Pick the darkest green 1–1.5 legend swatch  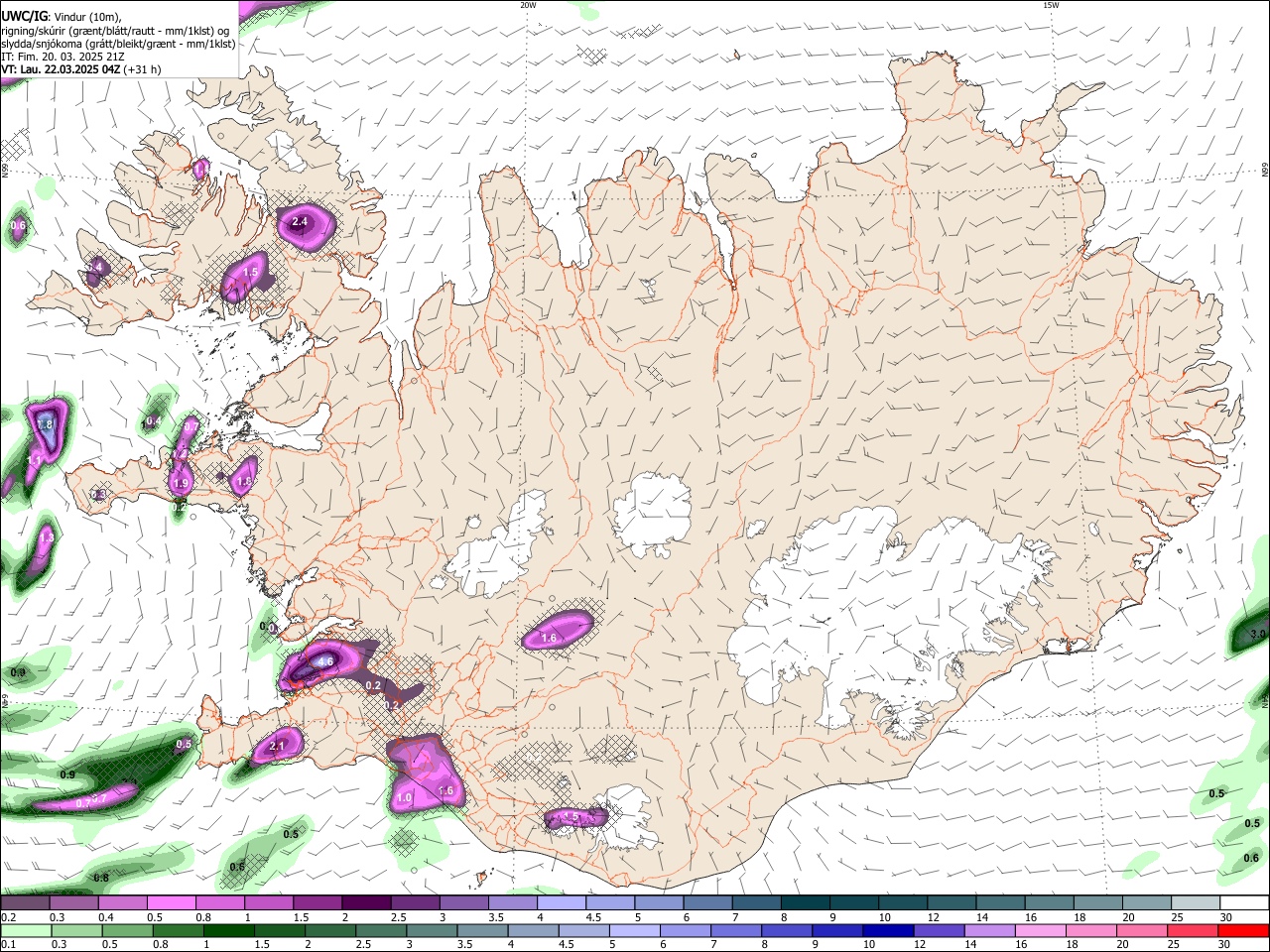tap(228, 930)
